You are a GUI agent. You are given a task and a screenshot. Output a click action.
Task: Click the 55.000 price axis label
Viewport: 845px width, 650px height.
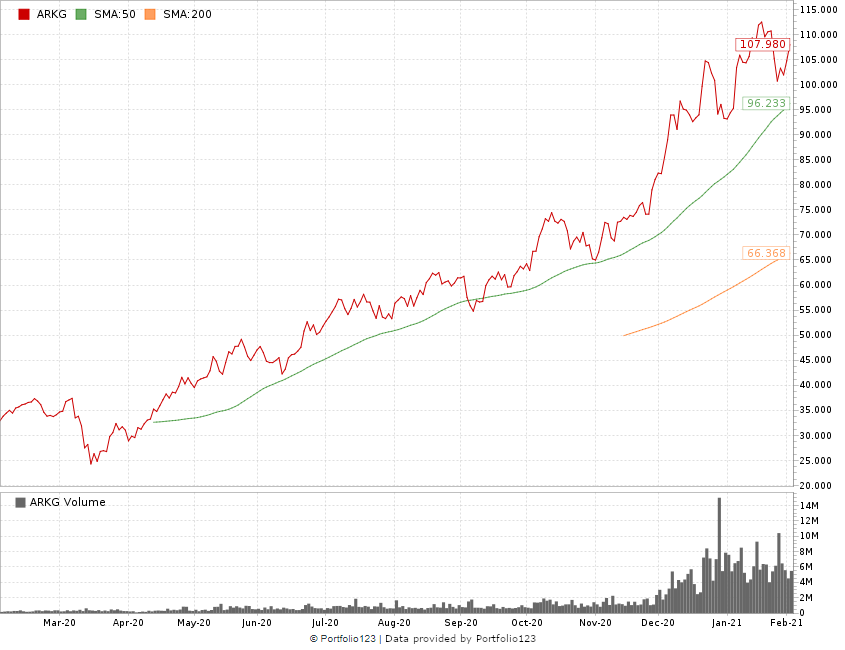(816, 310)
